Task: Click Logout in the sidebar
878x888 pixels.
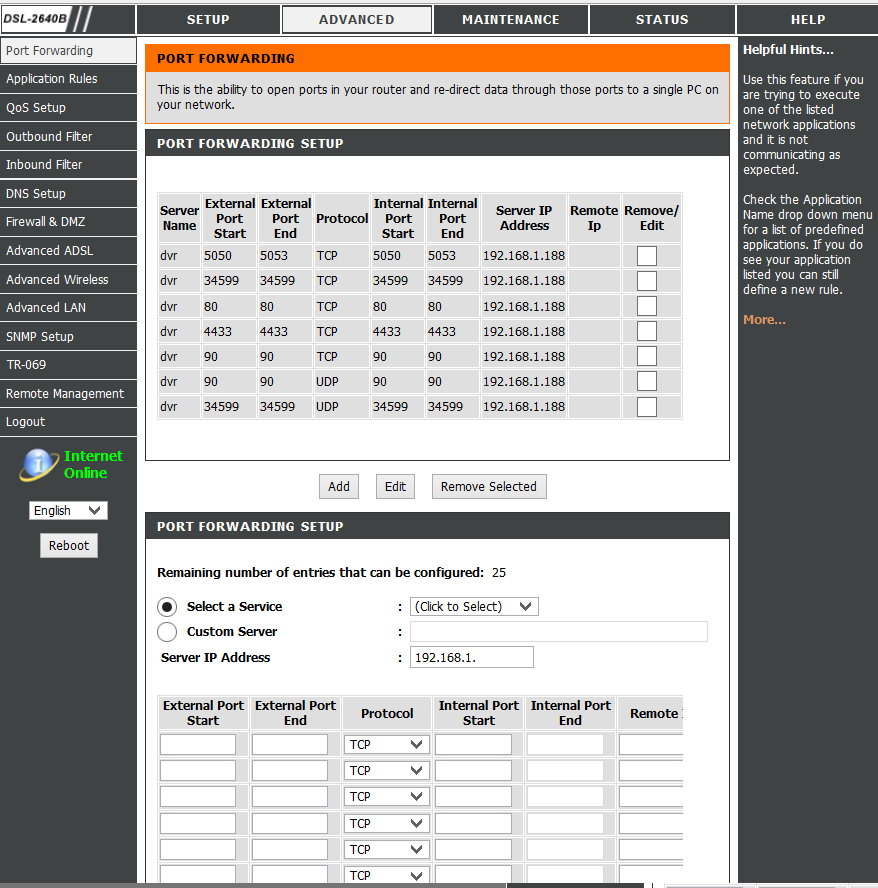Action: coord(68,422)
